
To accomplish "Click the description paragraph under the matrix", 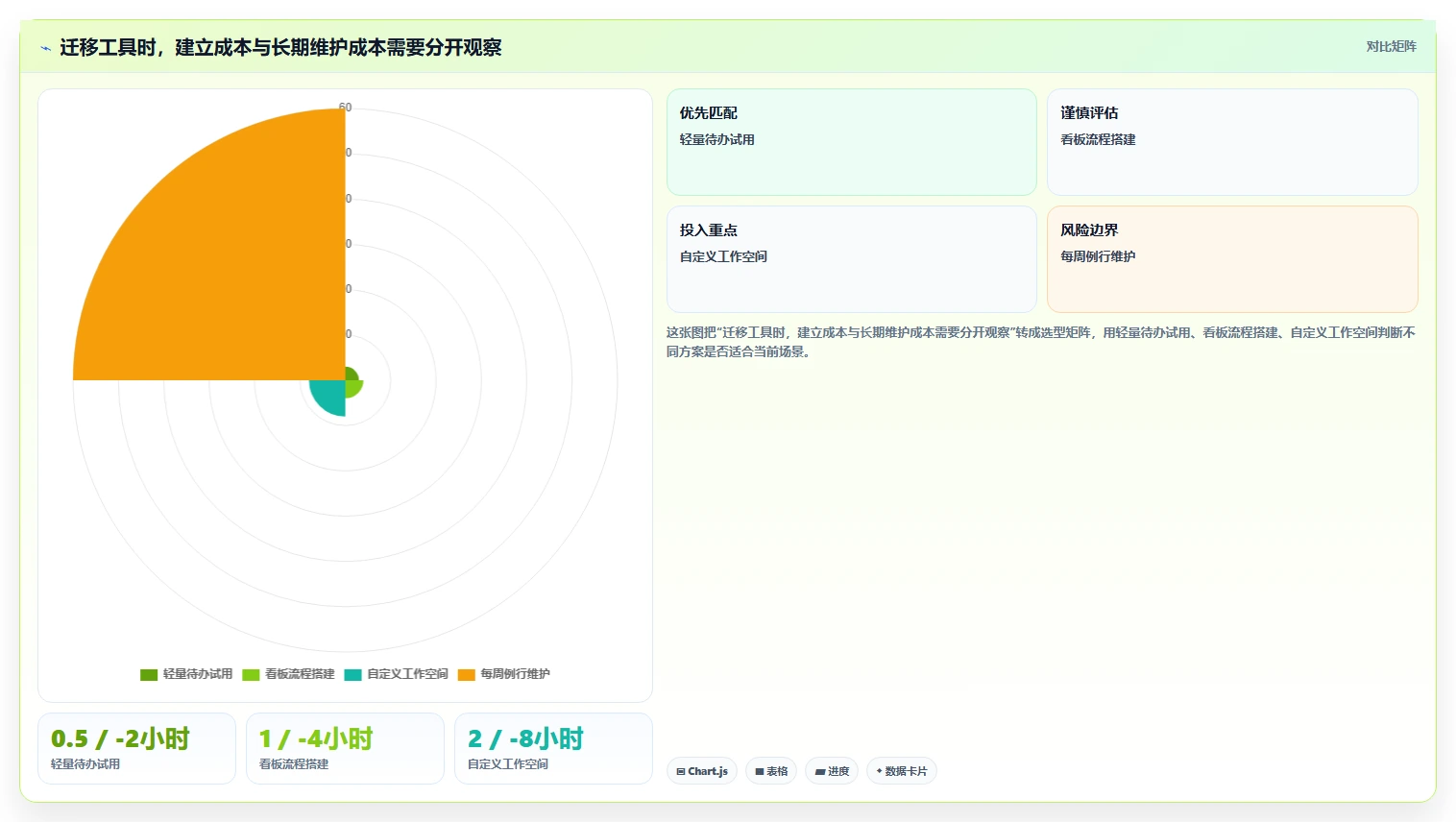I will coord(1041,342).
